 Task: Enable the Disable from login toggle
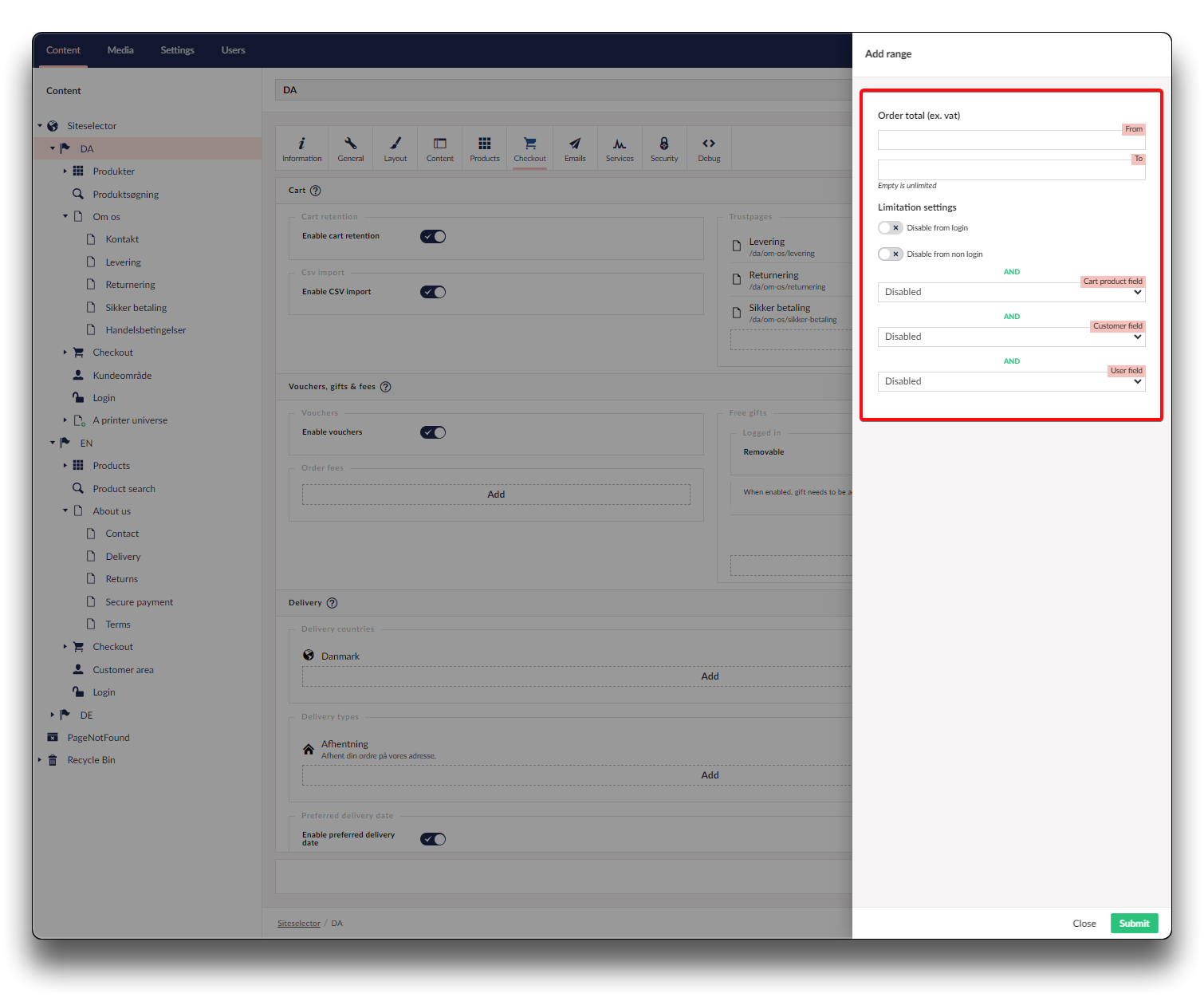point(890,228)
